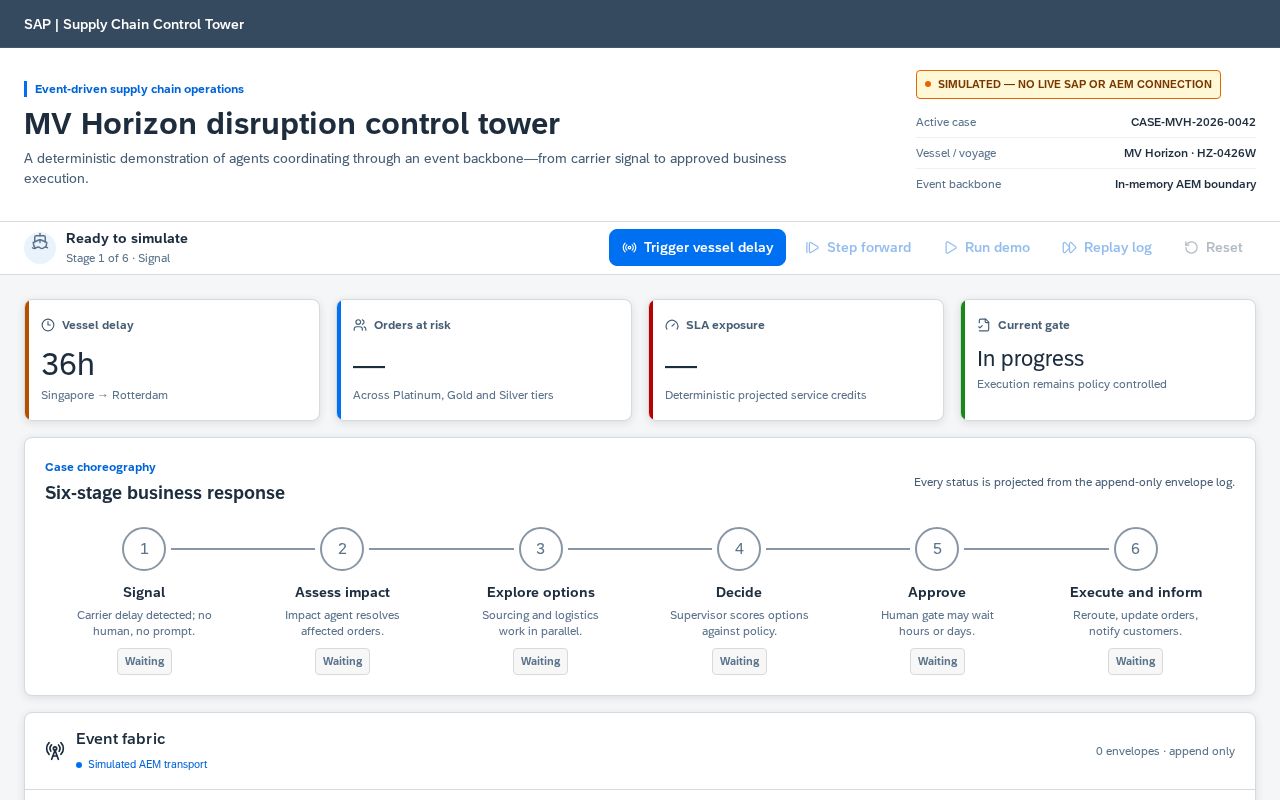Select stage circle 5 for Approve
The image size is (1280, 800).
coord(937,549)
